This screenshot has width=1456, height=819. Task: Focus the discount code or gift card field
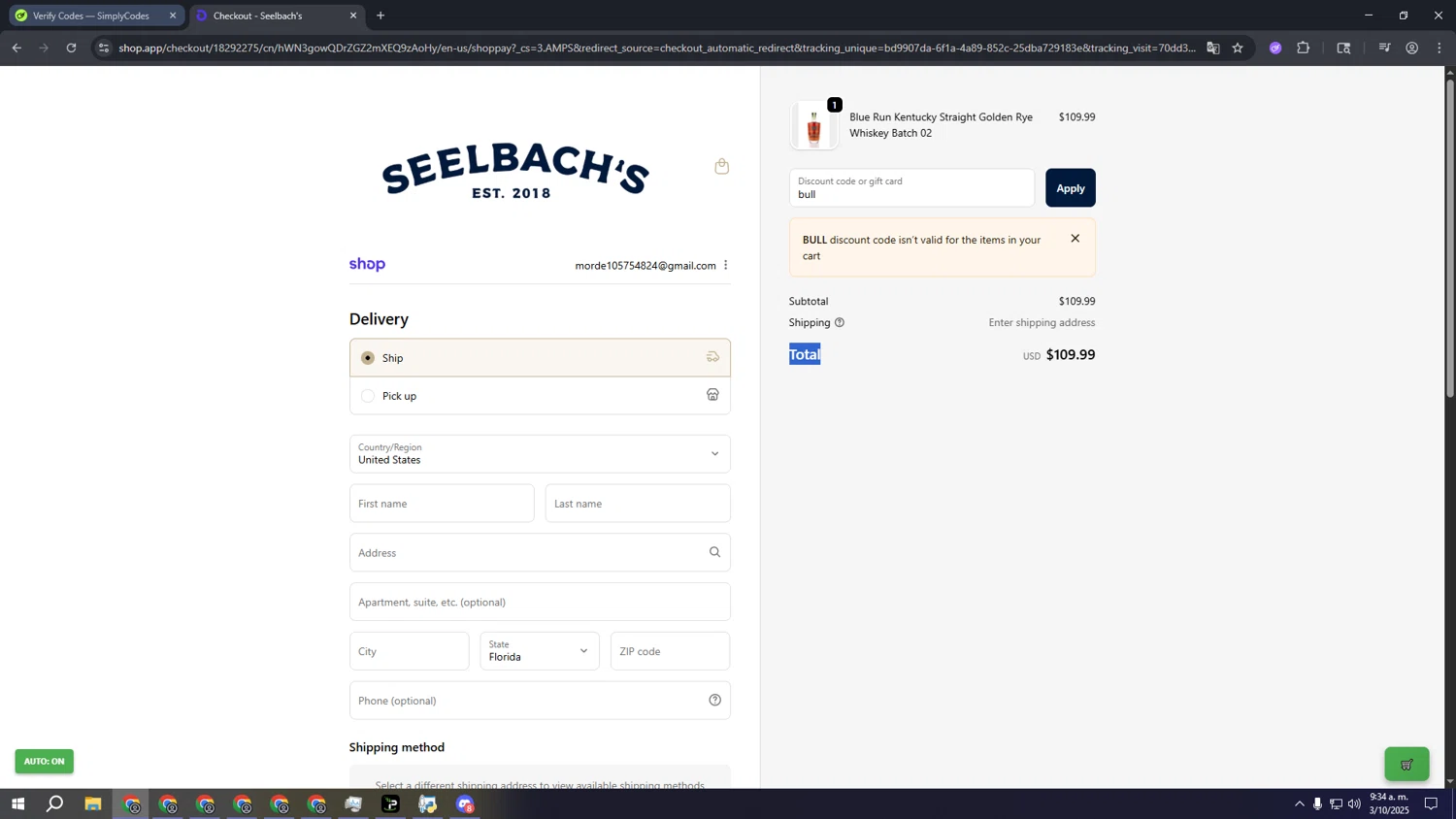click(x=911, y=188)
